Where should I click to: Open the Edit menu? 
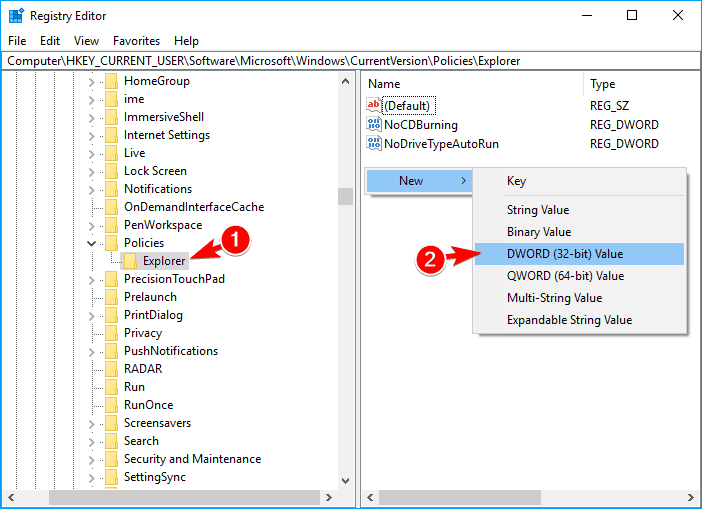(x=50, y=41)
